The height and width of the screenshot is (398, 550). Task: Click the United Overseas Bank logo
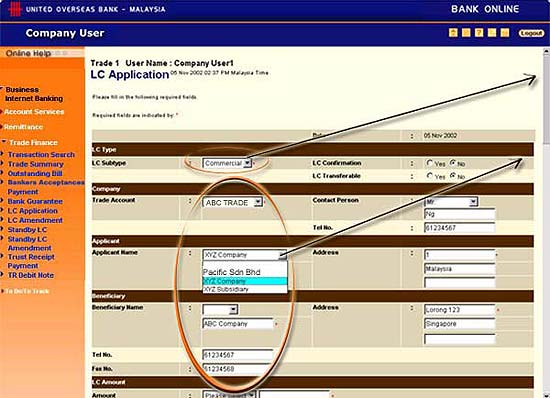pyautogui.click(x=15, y=9)
